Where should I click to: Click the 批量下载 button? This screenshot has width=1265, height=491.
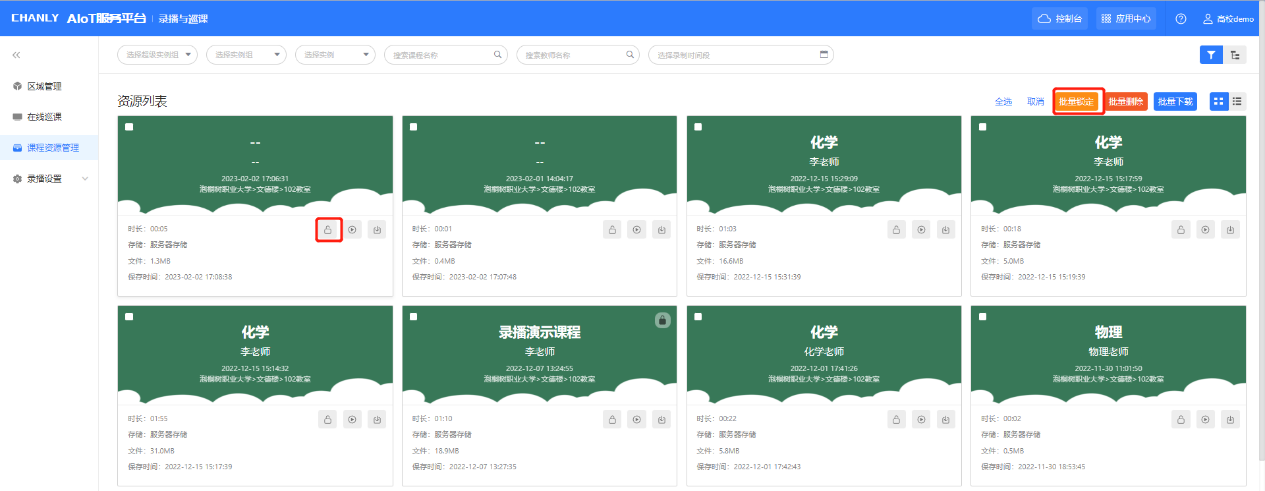coord(1175,101)
